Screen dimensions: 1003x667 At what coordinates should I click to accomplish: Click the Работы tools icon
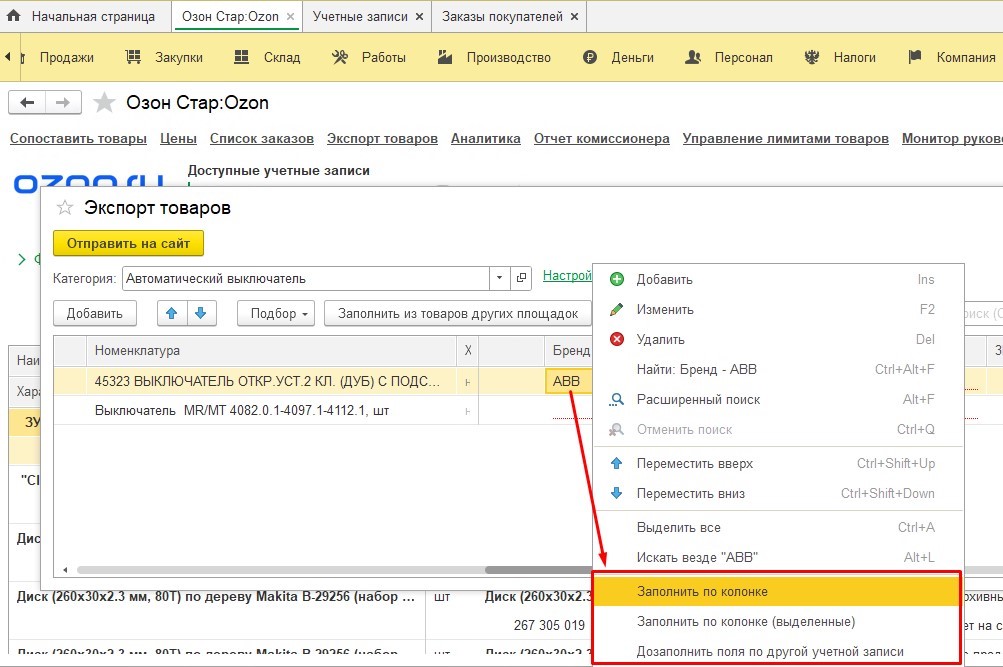(x=340, y=57)
